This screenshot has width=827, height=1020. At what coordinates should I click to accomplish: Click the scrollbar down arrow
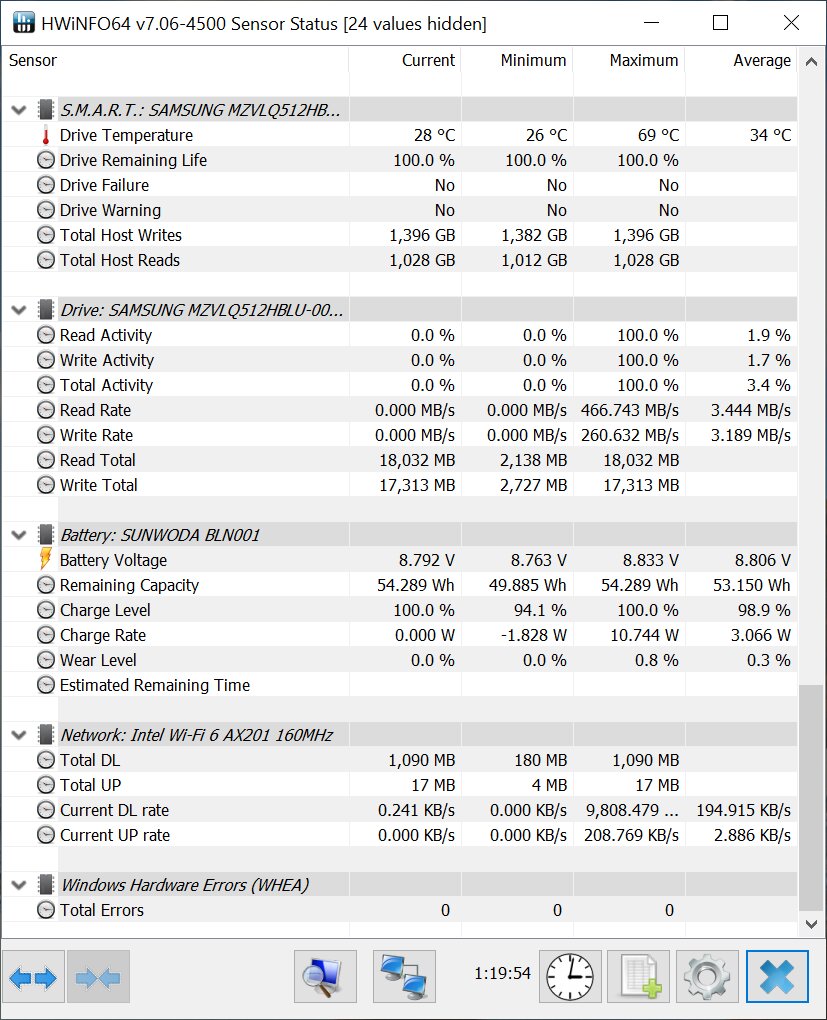point(812,929)
